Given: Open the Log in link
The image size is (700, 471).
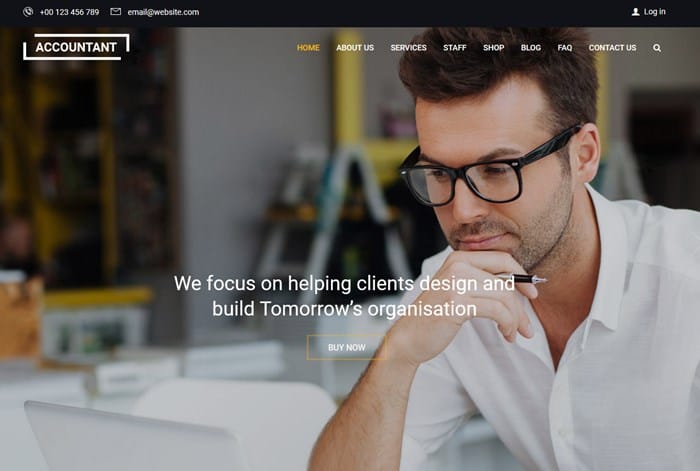Looking at the screenshot, I should 654,12.
